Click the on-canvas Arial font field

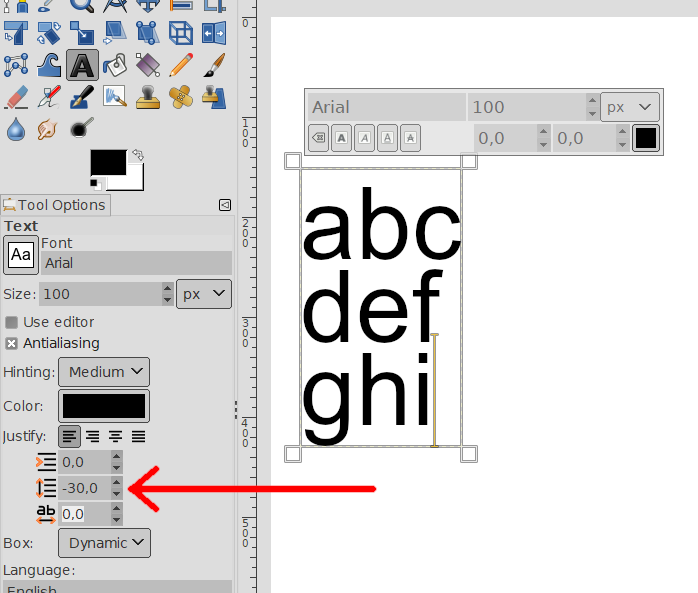click(x=386, y=107)
